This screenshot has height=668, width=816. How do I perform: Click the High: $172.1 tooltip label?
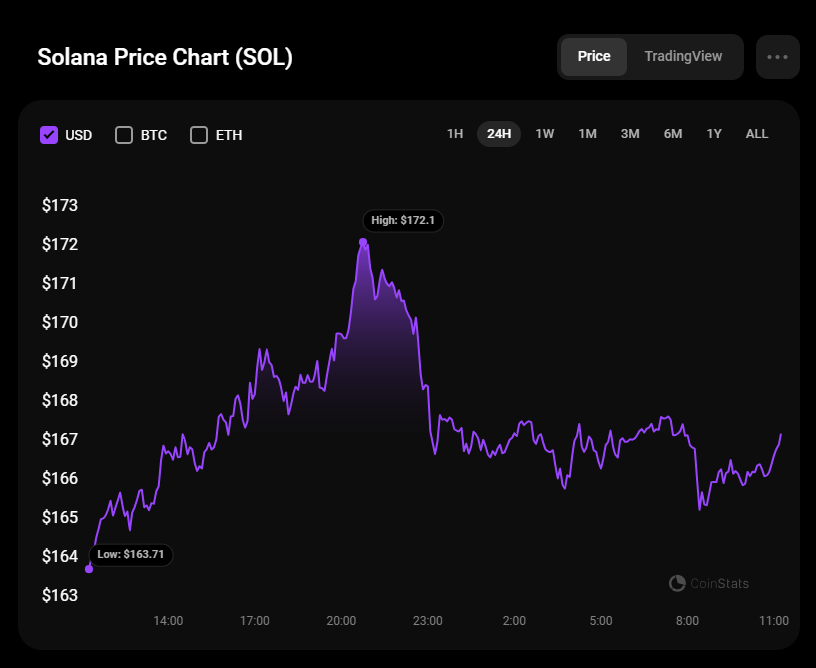tap(403, 220)
